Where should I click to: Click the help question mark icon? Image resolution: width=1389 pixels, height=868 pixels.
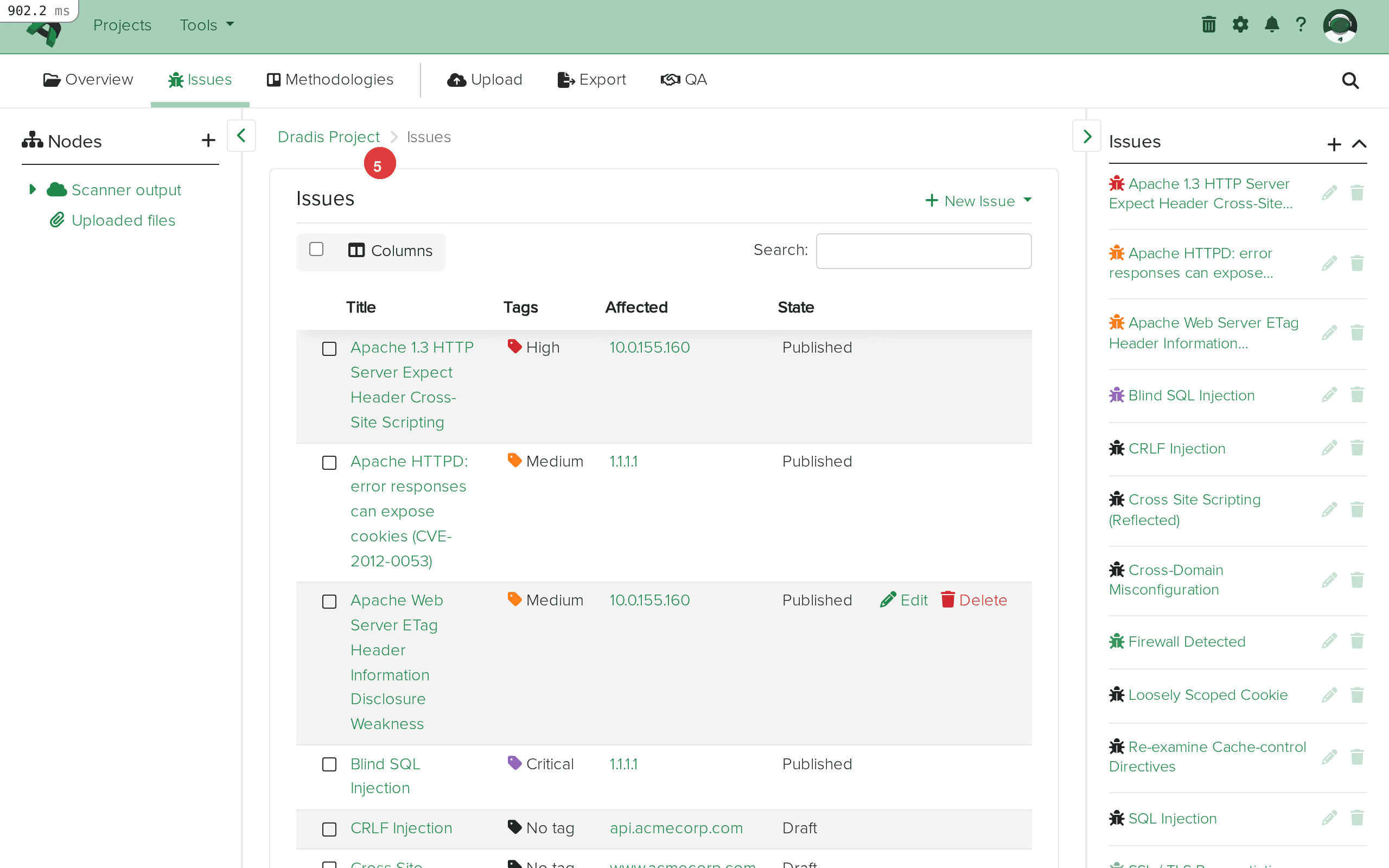click(1301, 24)
